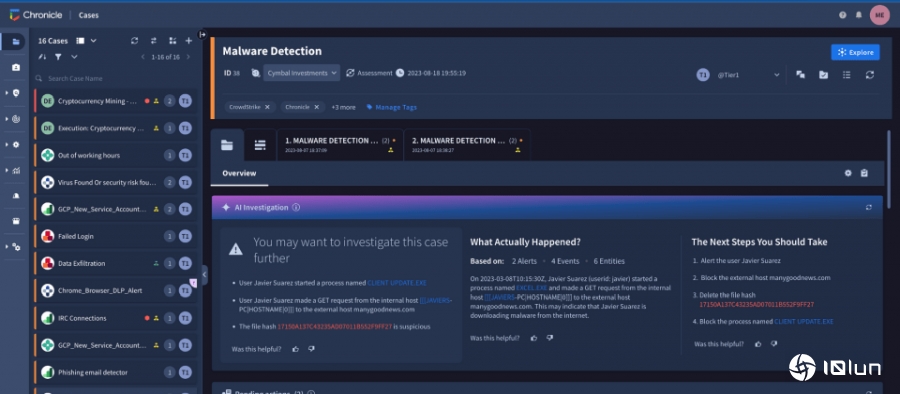Add a new case with the plus icon
Image resolution: width=900 pixels, height=394 pixels.
188,41
